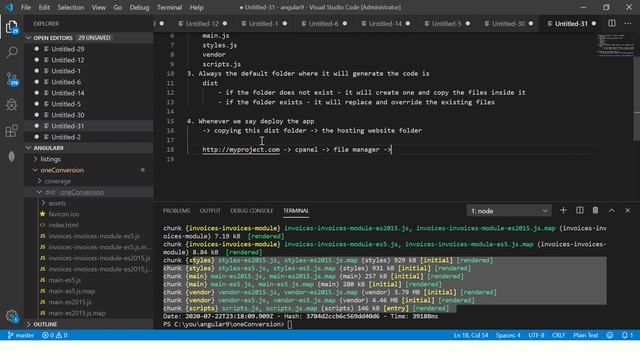Viewport: 640px width, 360px height.
Task: Close the terminal panel
Action: 627,211
